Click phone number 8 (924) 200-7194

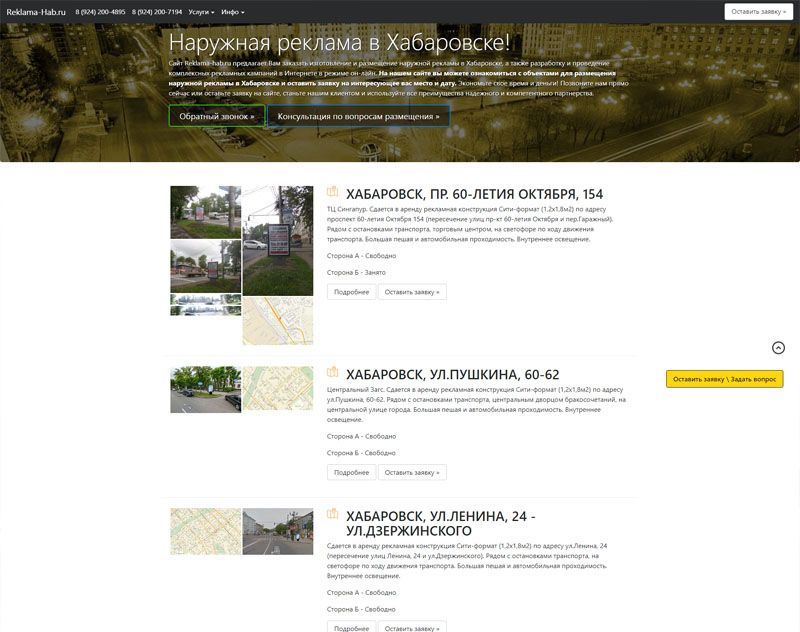tap(157, 12)
